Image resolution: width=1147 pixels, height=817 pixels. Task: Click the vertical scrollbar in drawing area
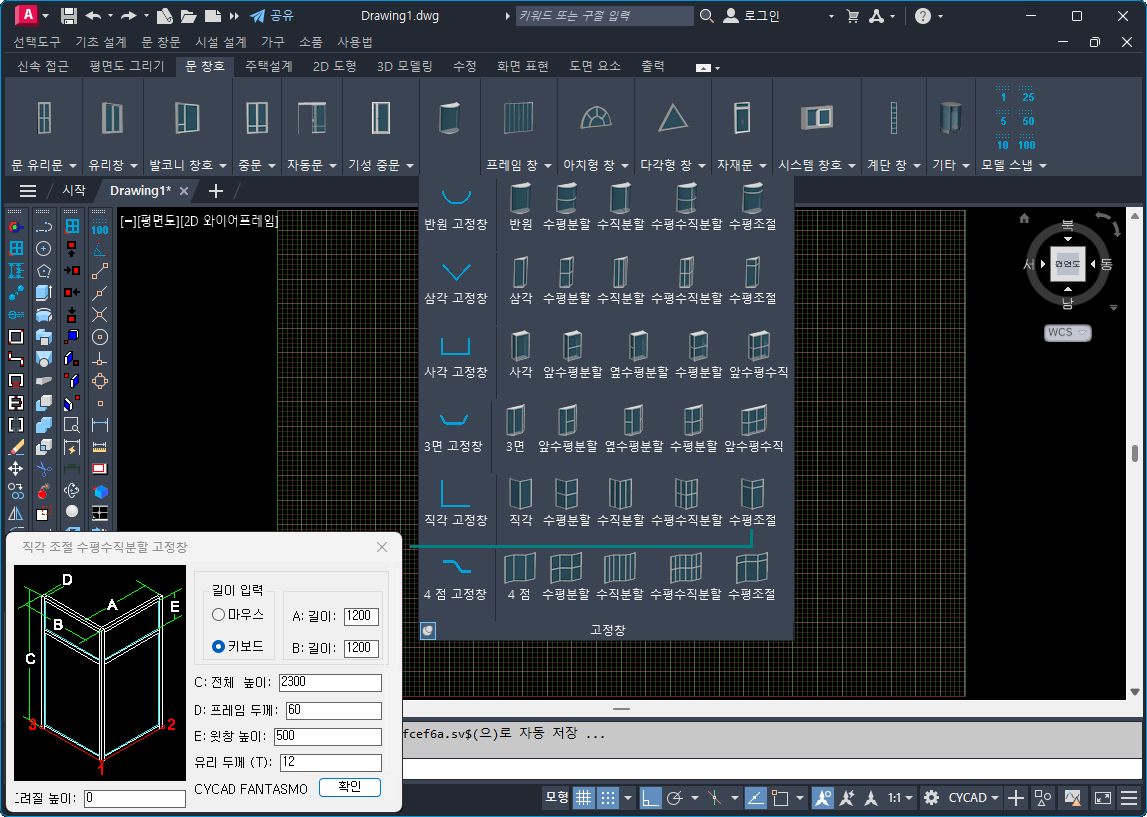tap(1135, 453)
